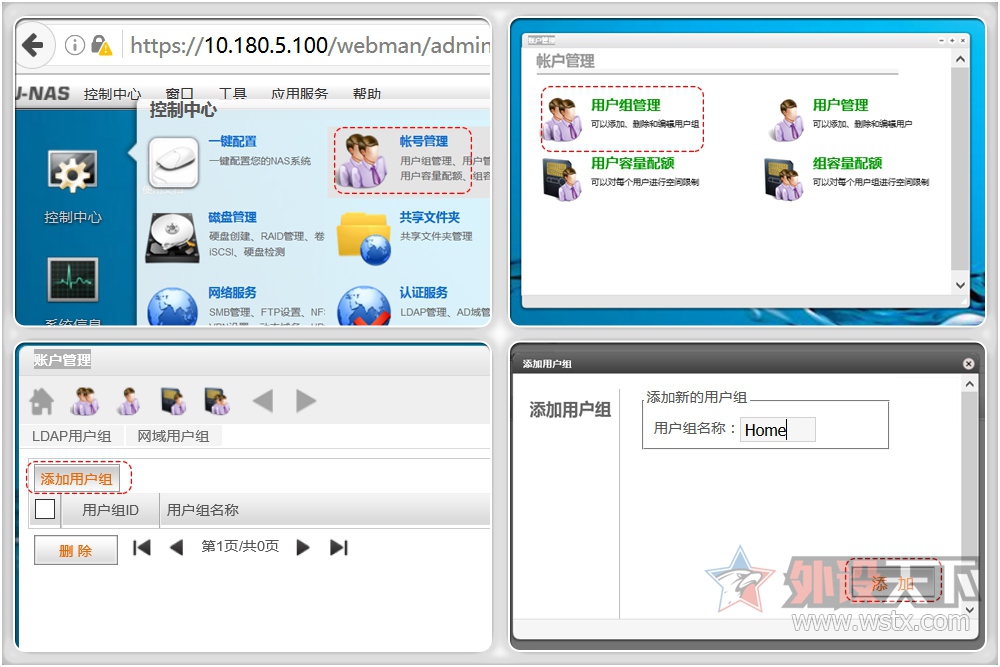Open the 一键配置 link text

pos(232,142)
